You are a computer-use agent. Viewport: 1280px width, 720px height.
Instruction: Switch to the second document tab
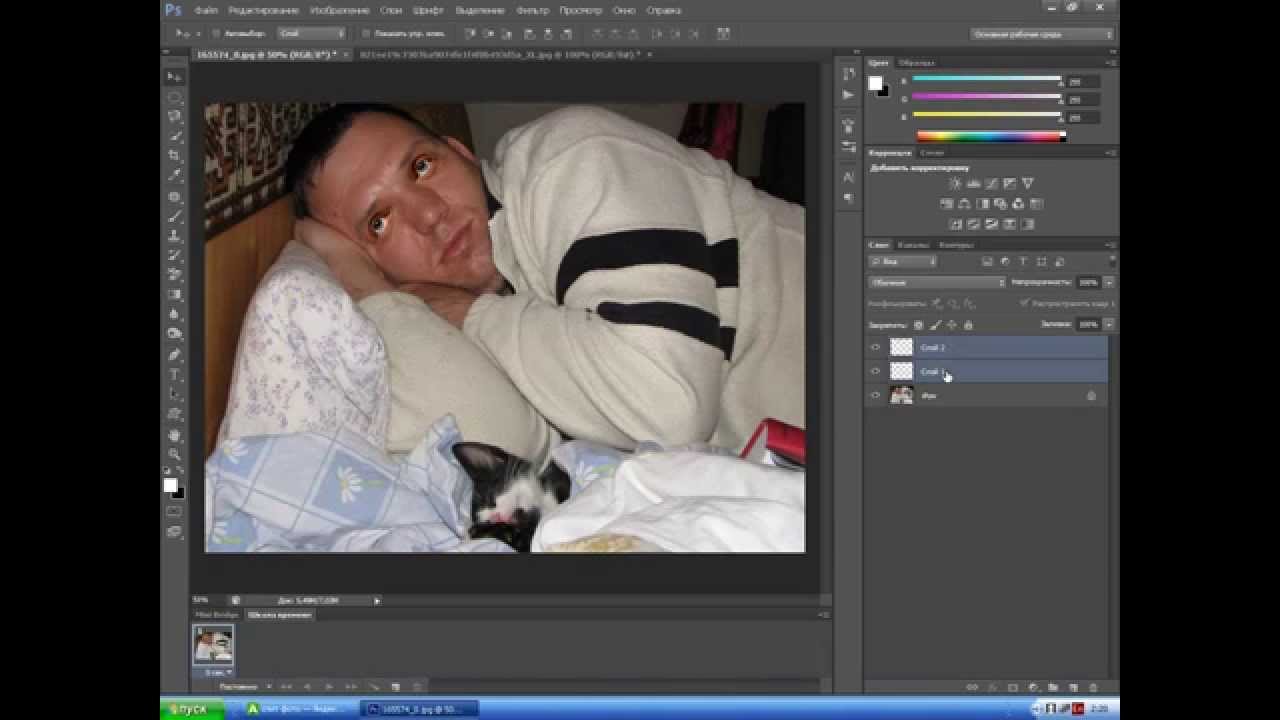point(504,54)
